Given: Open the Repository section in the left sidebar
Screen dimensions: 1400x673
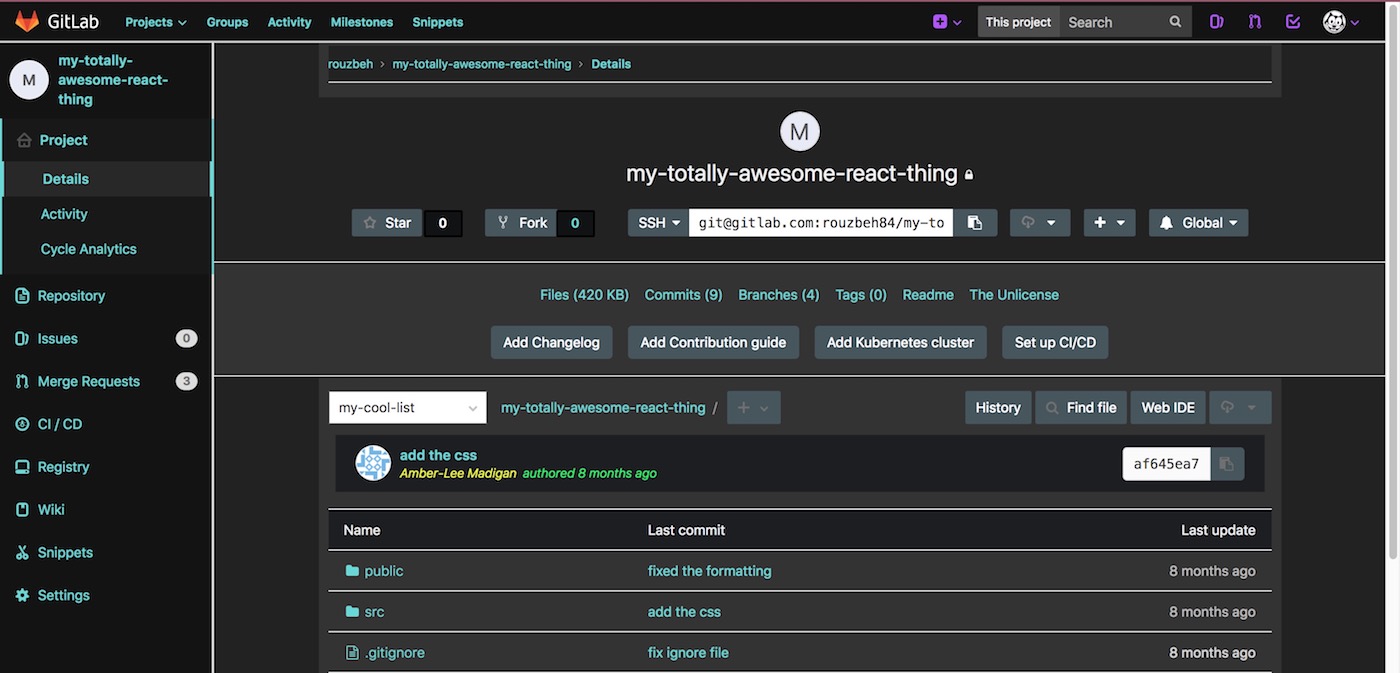Looking at the screenshot, I should click(70, 295).
